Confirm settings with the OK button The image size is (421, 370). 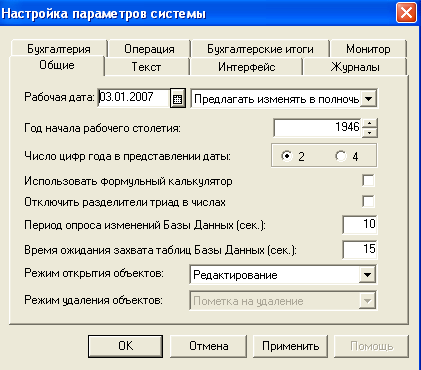[x=125, y=346]
